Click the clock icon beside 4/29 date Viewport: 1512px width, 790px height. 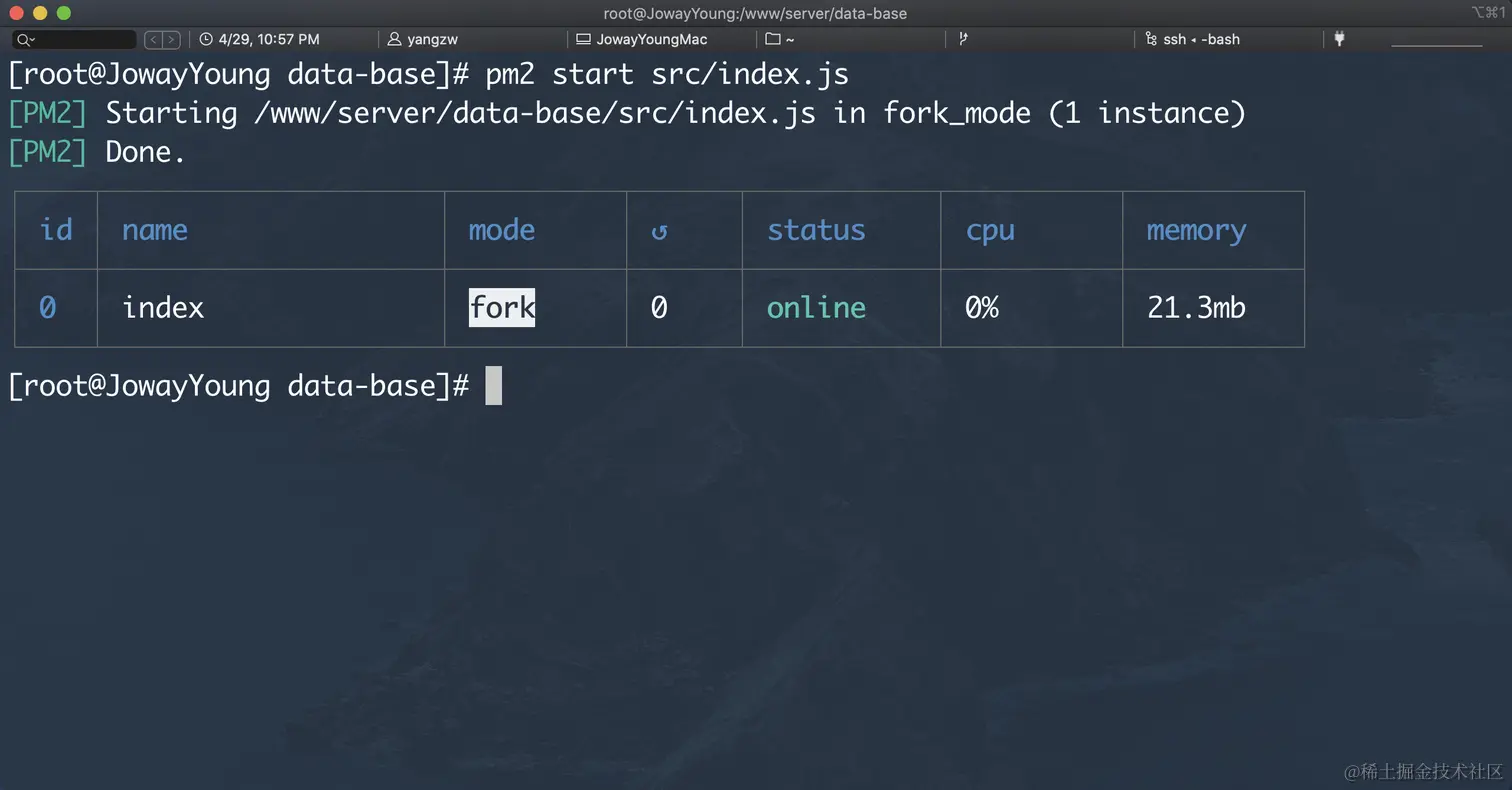pos(206,40)
